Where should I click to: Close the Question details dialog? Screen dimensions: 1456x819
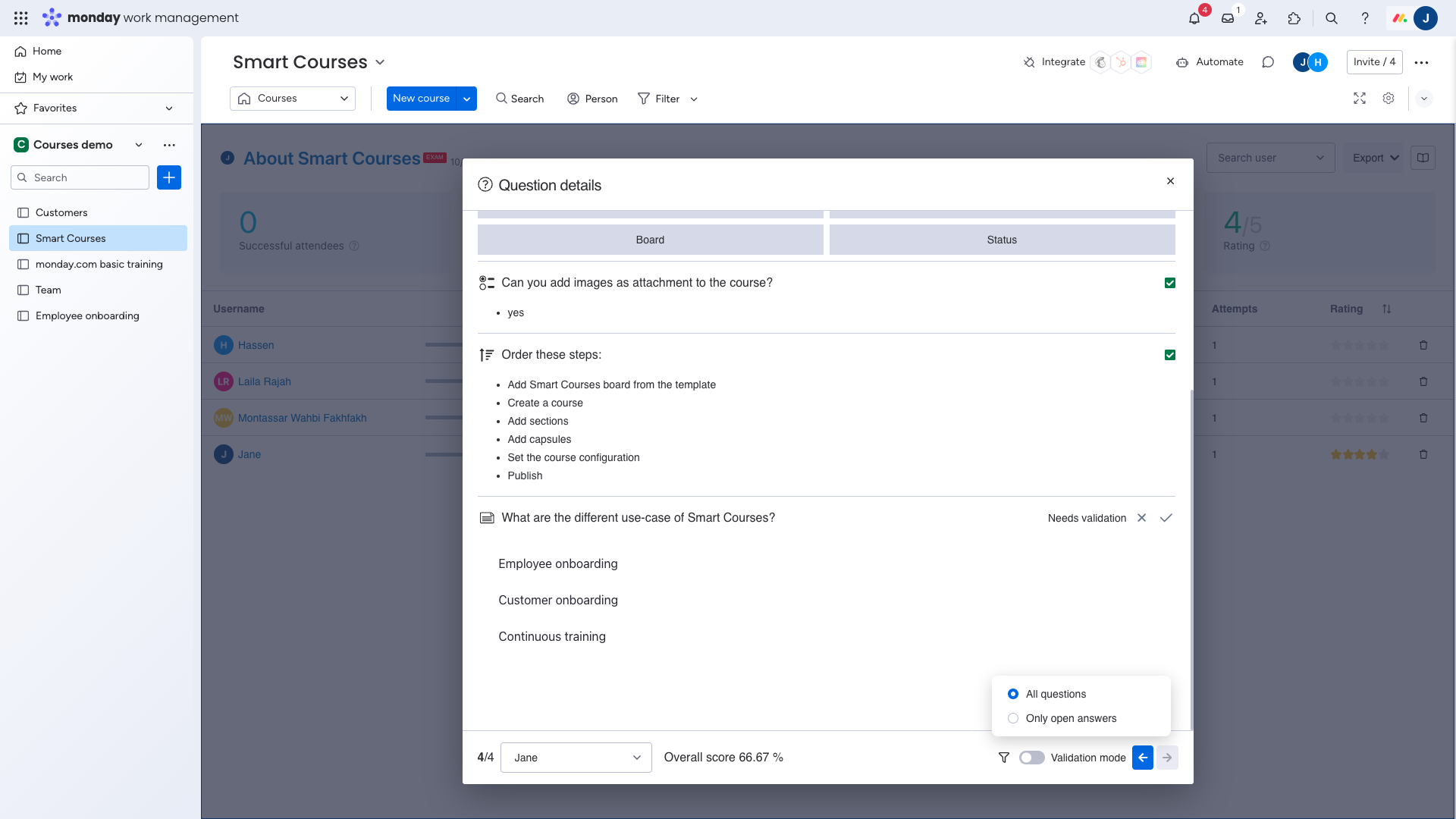pos(1171,181)
